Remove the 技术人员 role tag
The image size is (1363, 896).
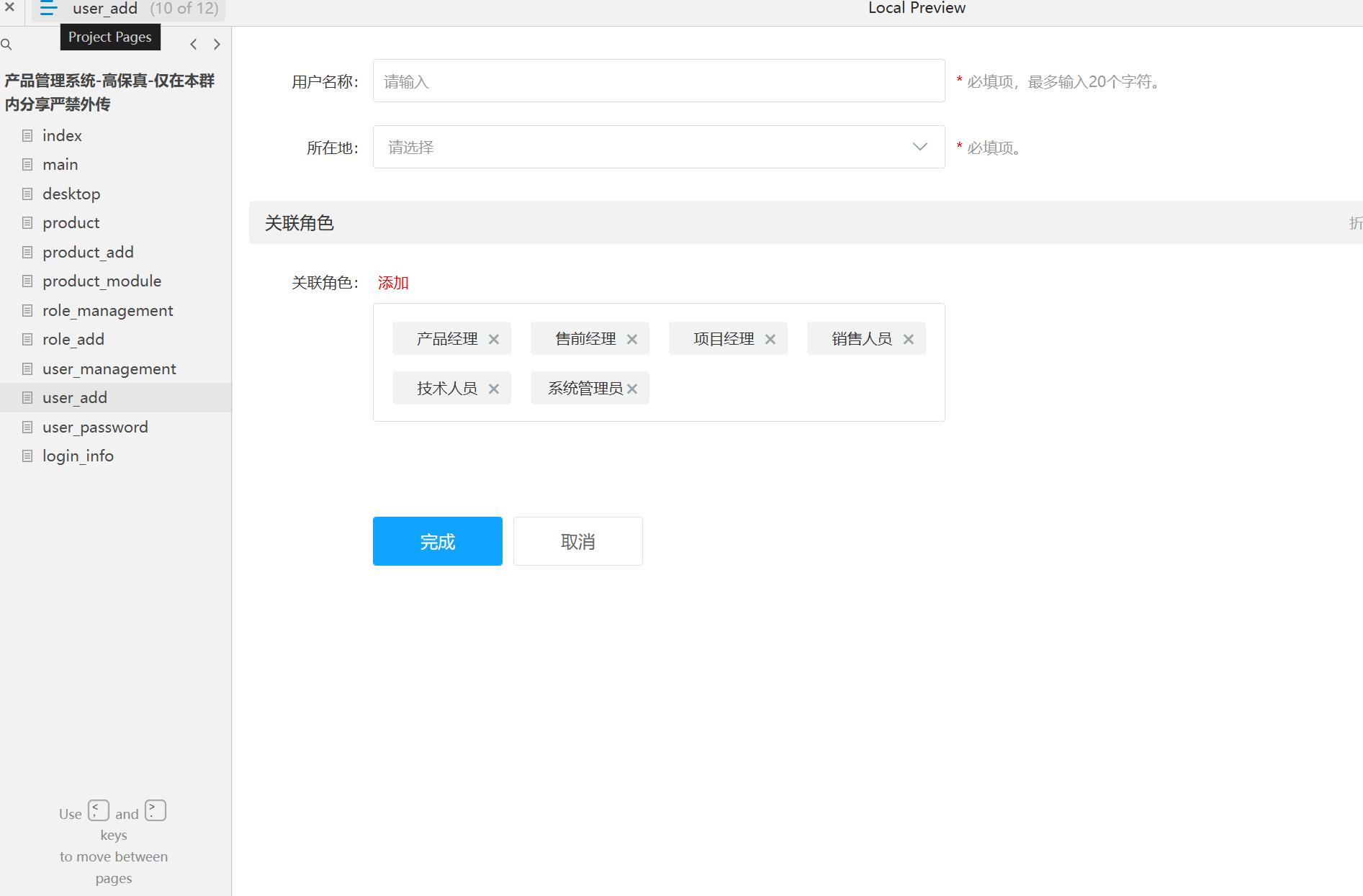tap(494, 389)
